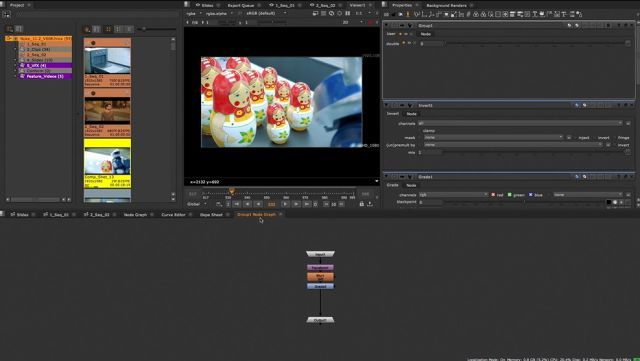640x361 pixels.
Task: Click the clip-to-format icon in viewer toolbar
Action: tap(316, 13)
